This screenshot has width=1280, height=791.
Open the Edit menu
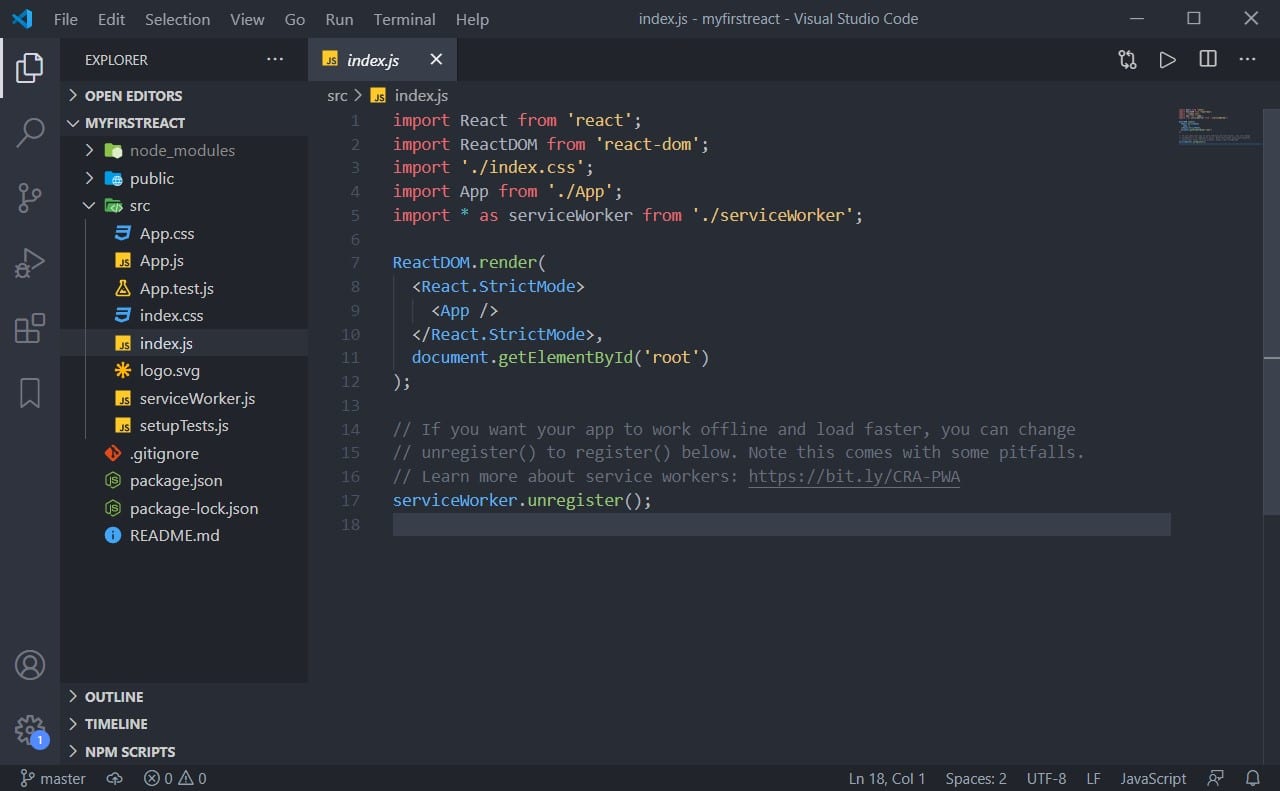pyautogui.click(x=112, y=19)
